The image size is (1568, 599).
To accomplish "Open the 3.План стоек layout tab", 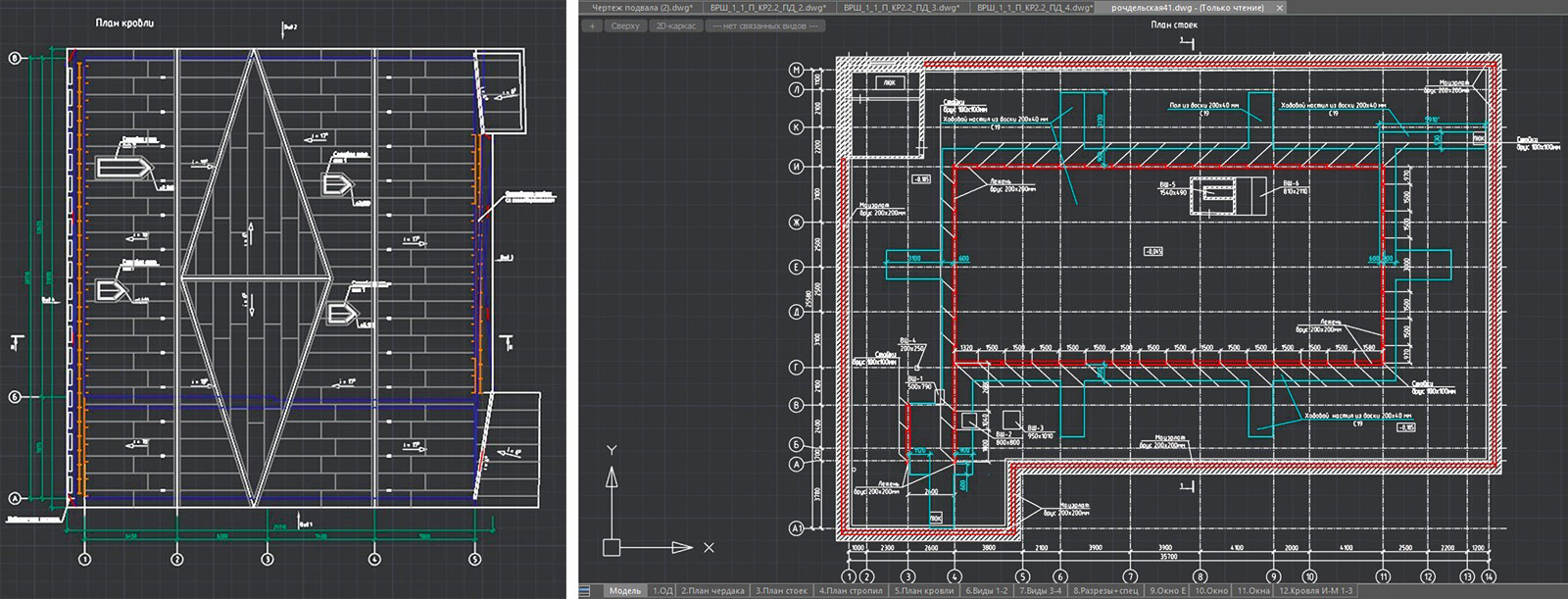I will (781, 591).
